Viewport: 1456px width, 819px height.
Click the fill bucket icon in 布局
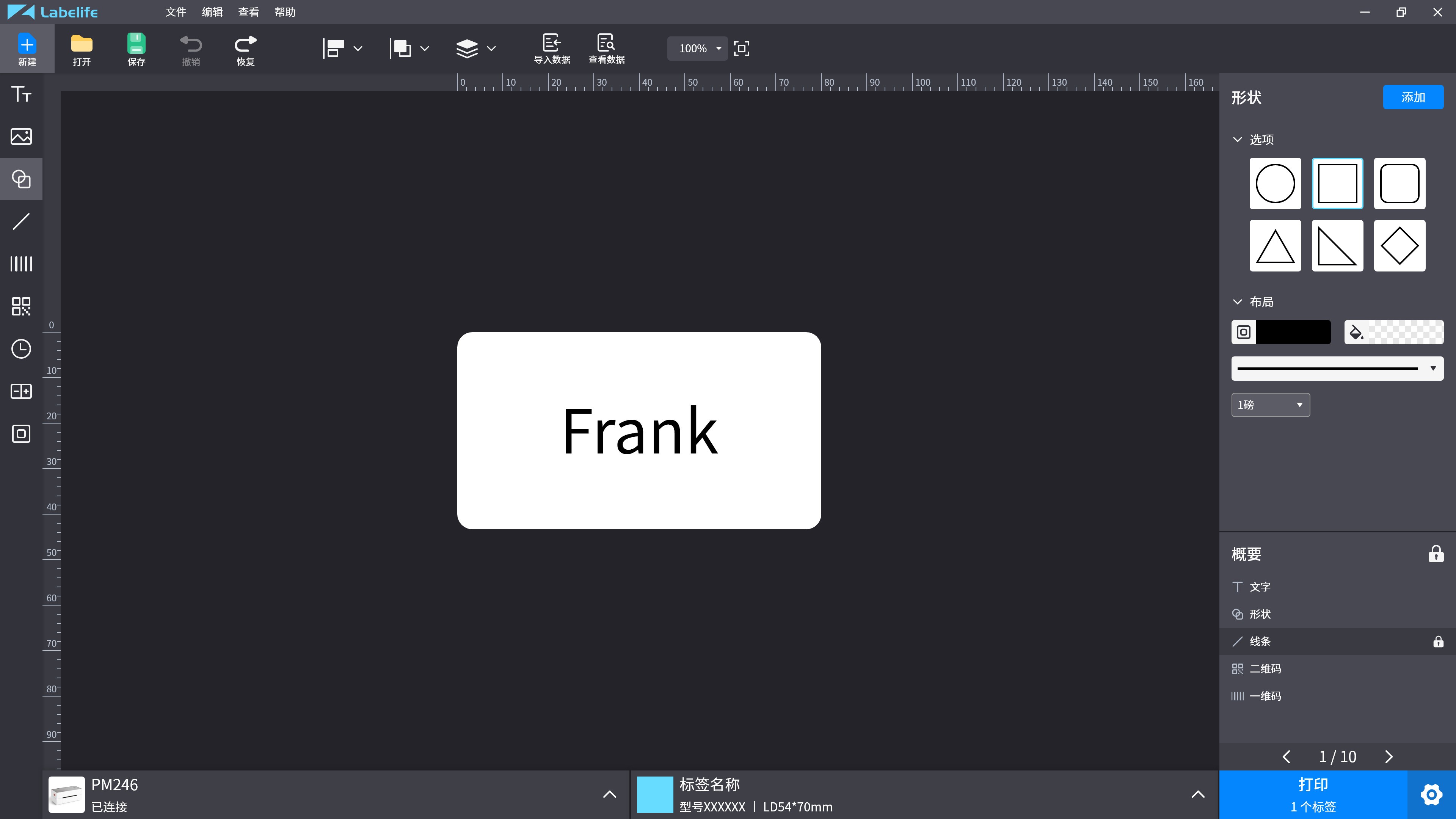click(1356, 332)
